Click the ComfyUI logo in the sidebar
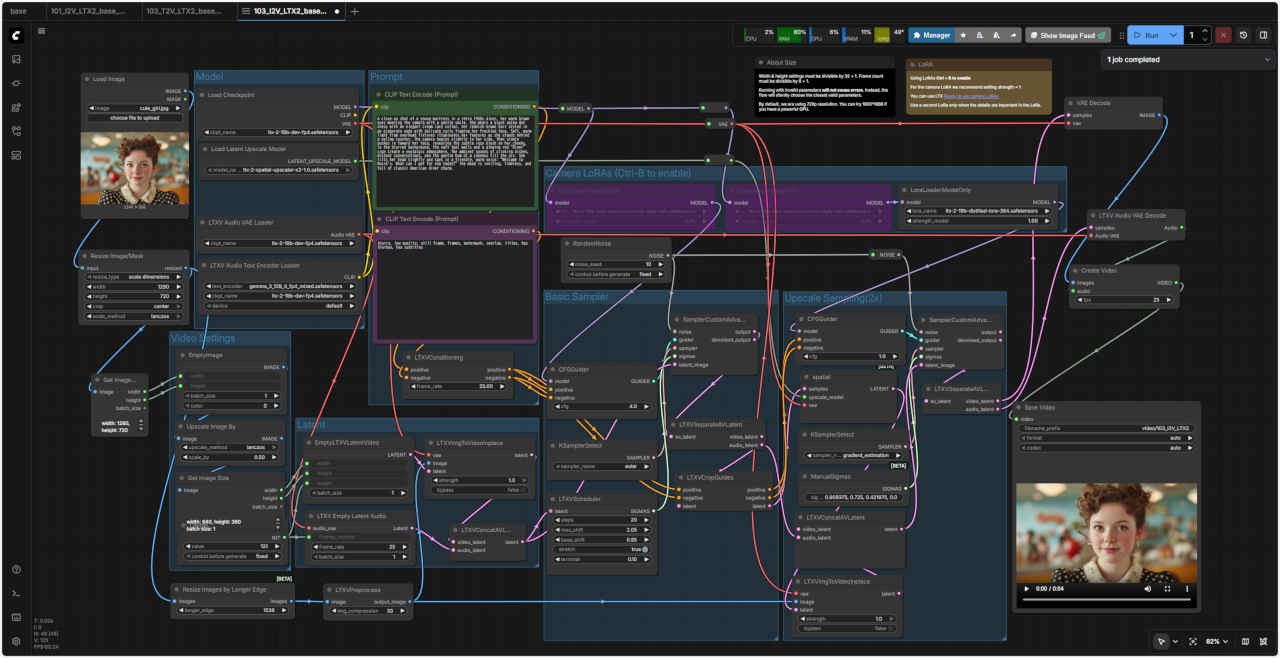 (x=16, y=34)
